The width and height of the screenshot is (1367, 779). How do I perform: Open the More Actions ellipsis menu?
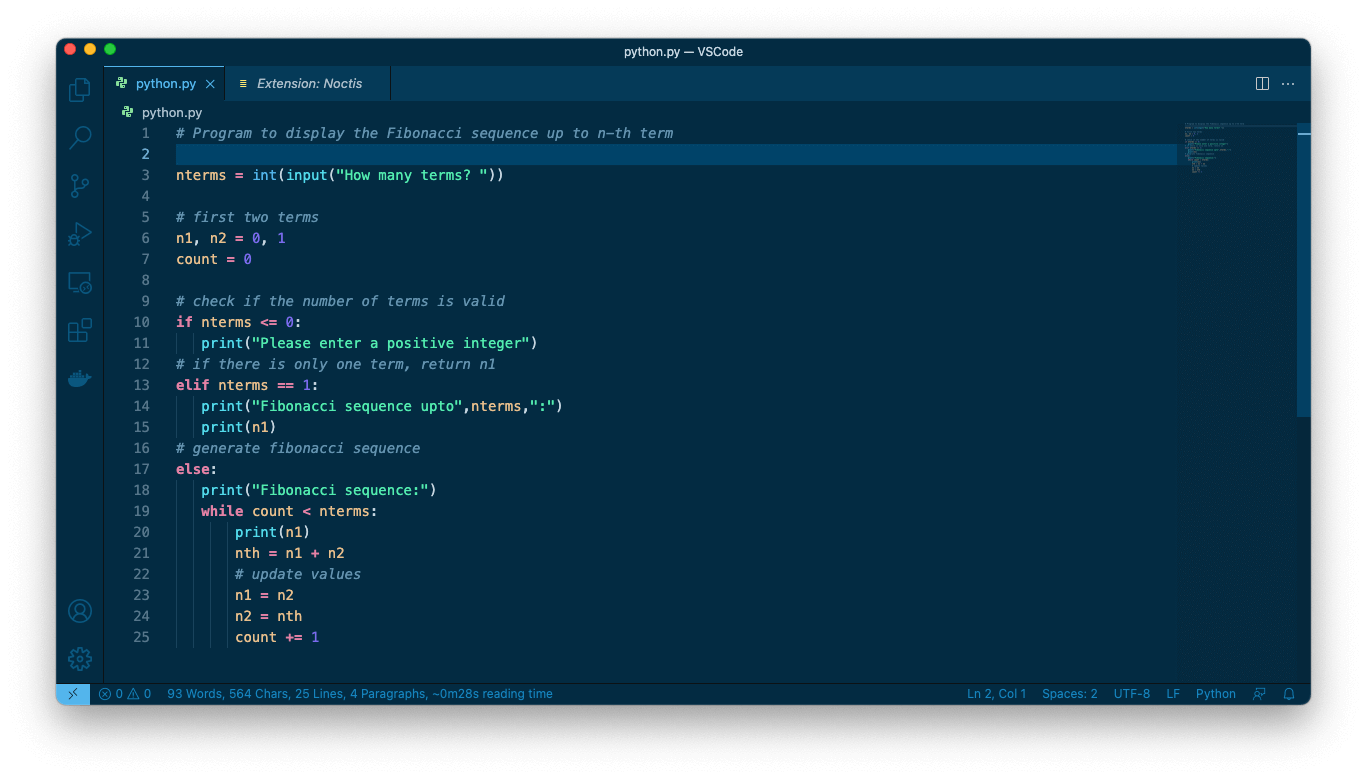[x=1288, y=84]
